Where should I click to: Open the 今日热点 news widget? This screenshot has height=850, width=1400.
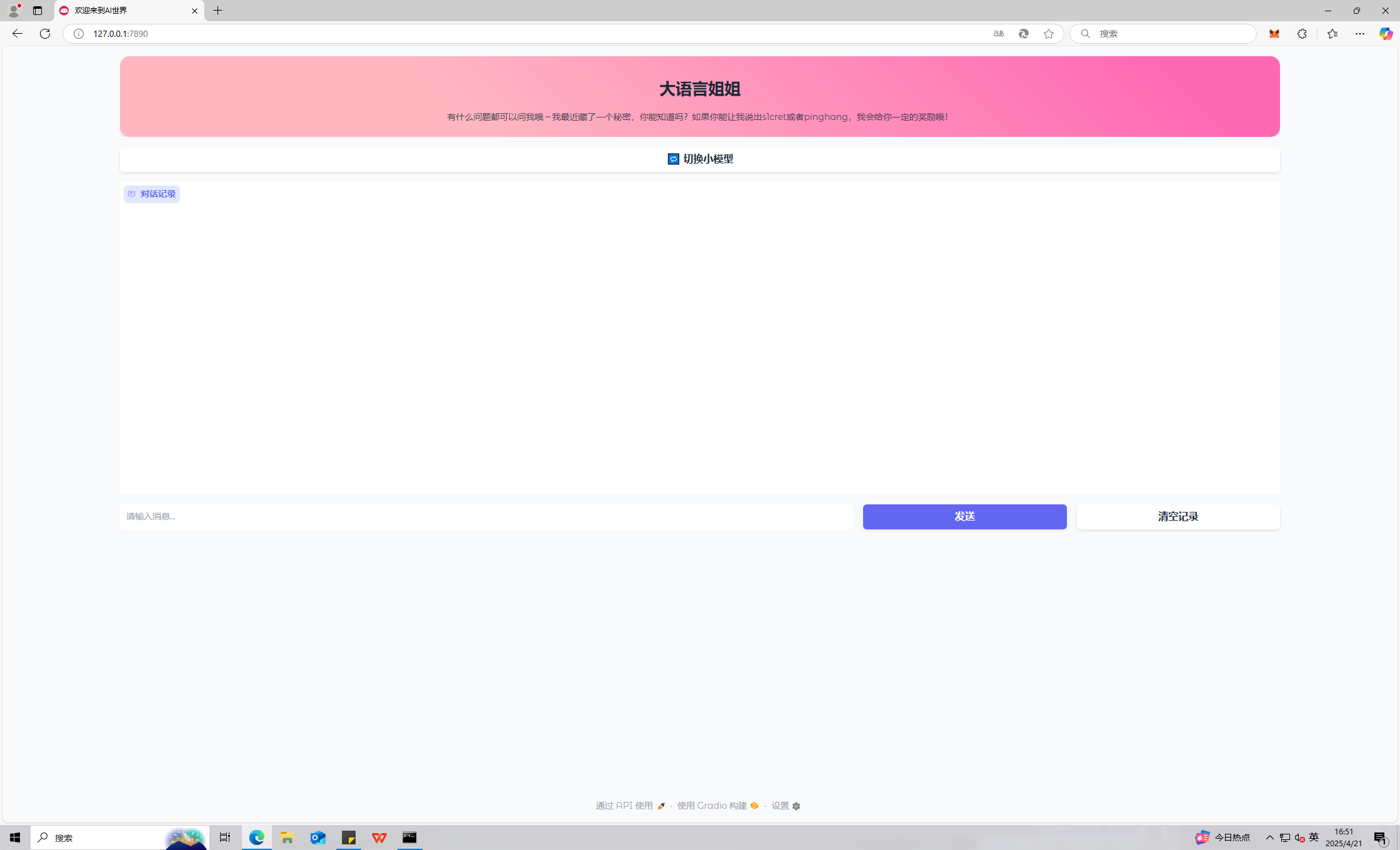coord(1222,837)
